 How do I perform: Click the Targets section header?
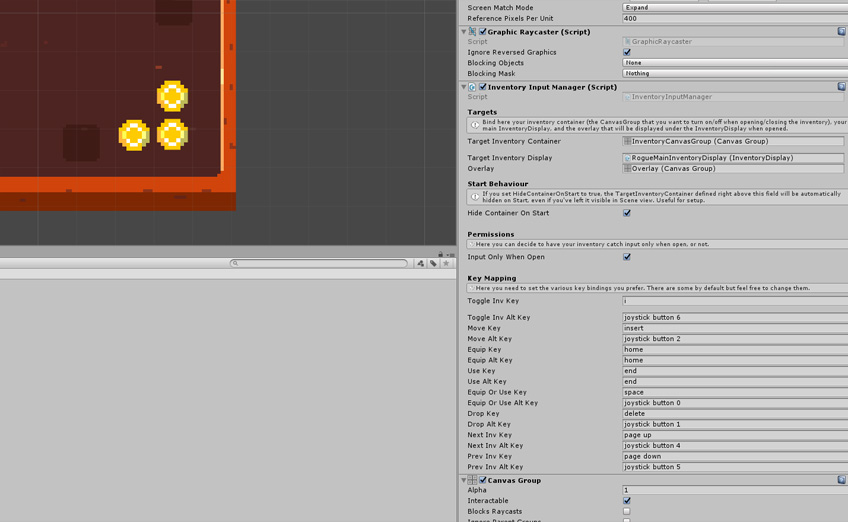tap(482, 112)
